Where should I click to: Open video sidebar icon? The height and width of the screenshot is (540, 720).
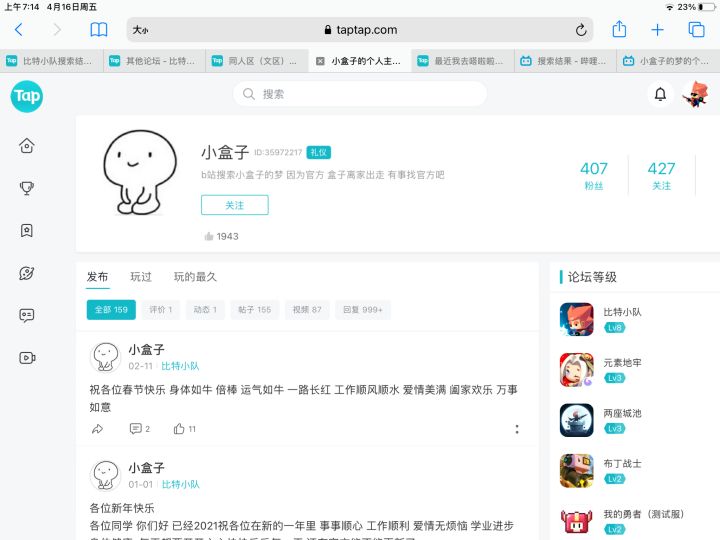coord(27,358)
